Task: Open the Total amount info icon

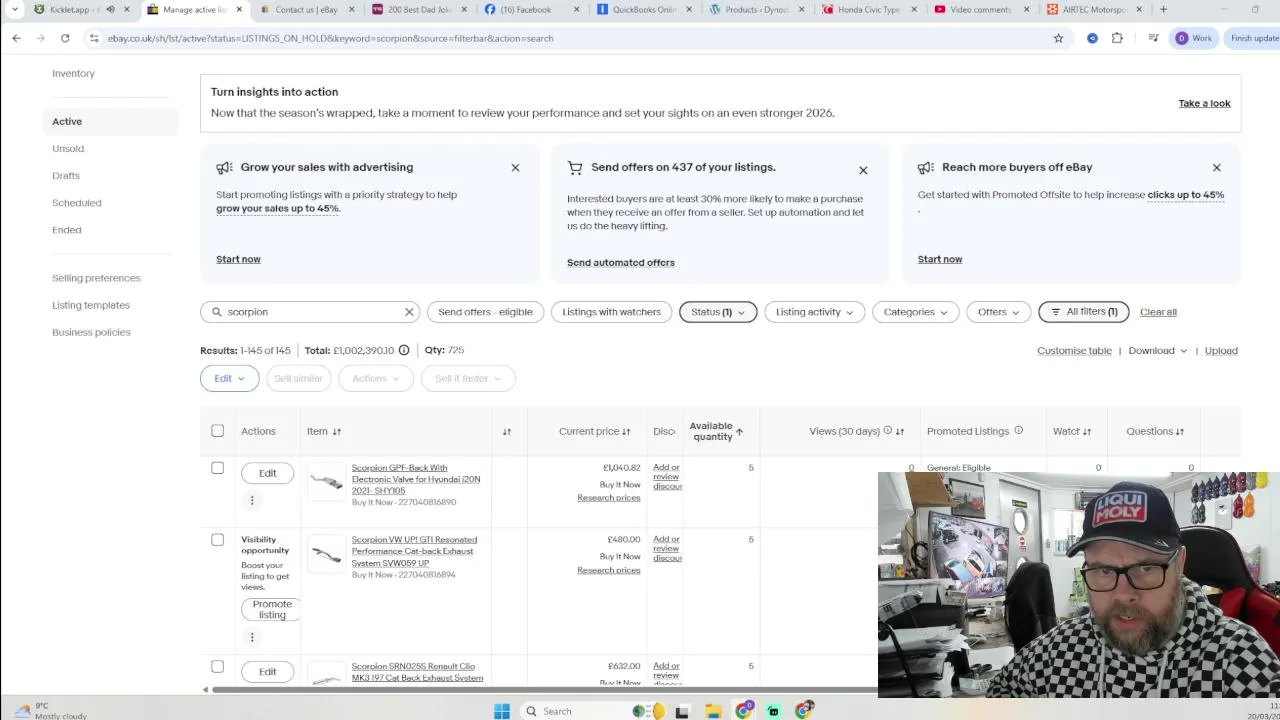Action: 404,350
